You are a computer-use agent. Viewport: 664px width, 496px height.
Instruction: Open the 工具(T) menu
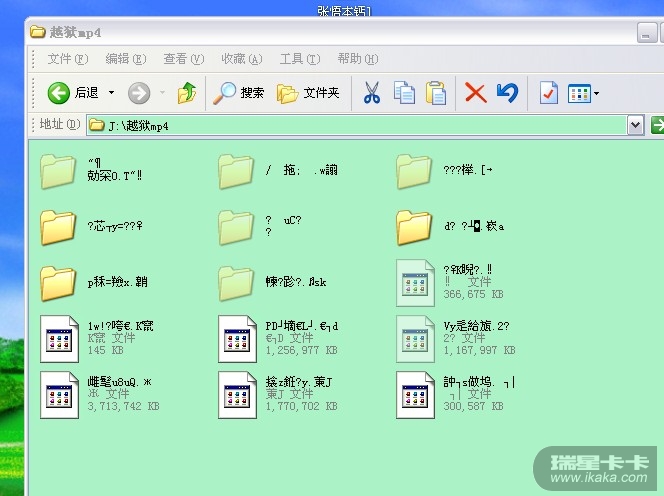(299, 59)
